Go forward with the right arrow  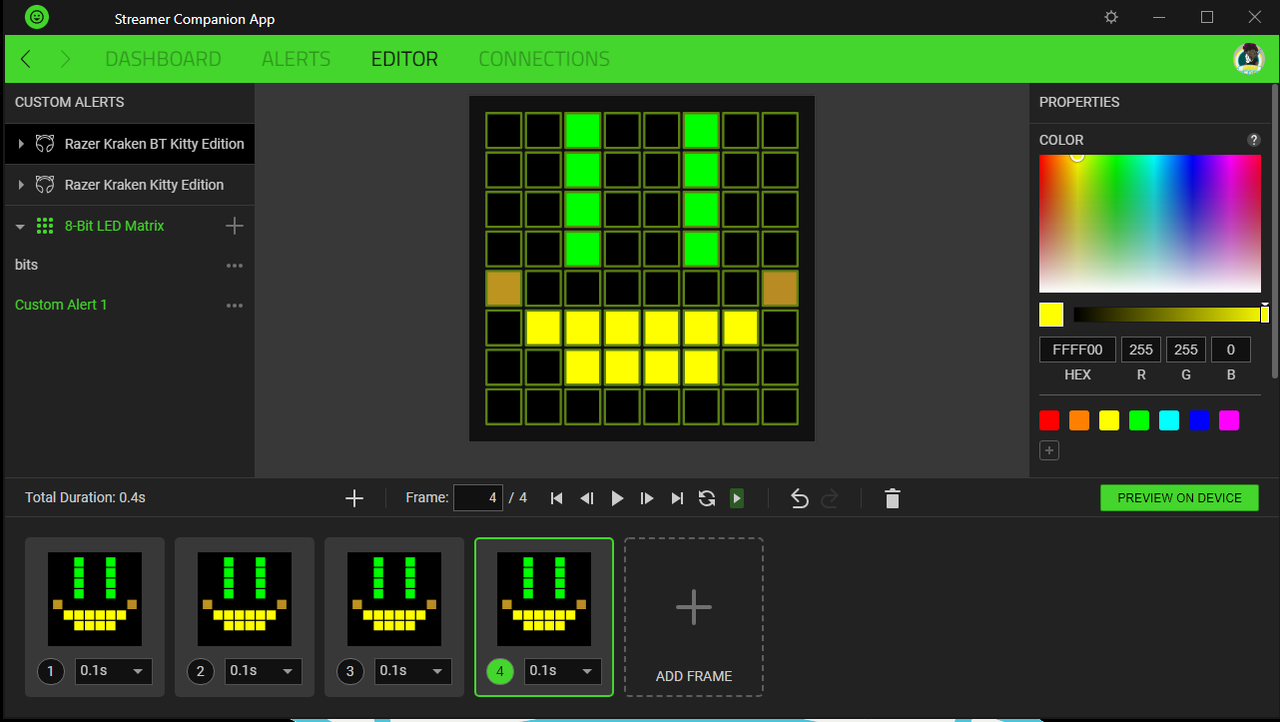[66, 59]
